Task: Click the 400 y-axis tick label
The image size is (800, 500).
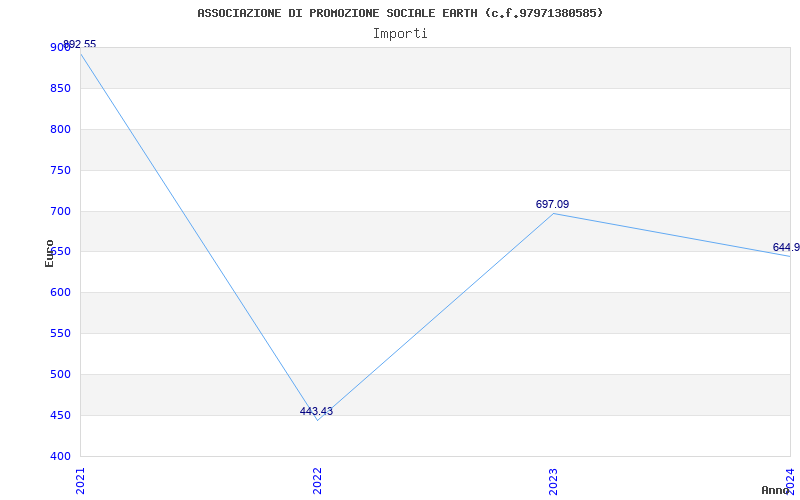Action: coord(60,457)
